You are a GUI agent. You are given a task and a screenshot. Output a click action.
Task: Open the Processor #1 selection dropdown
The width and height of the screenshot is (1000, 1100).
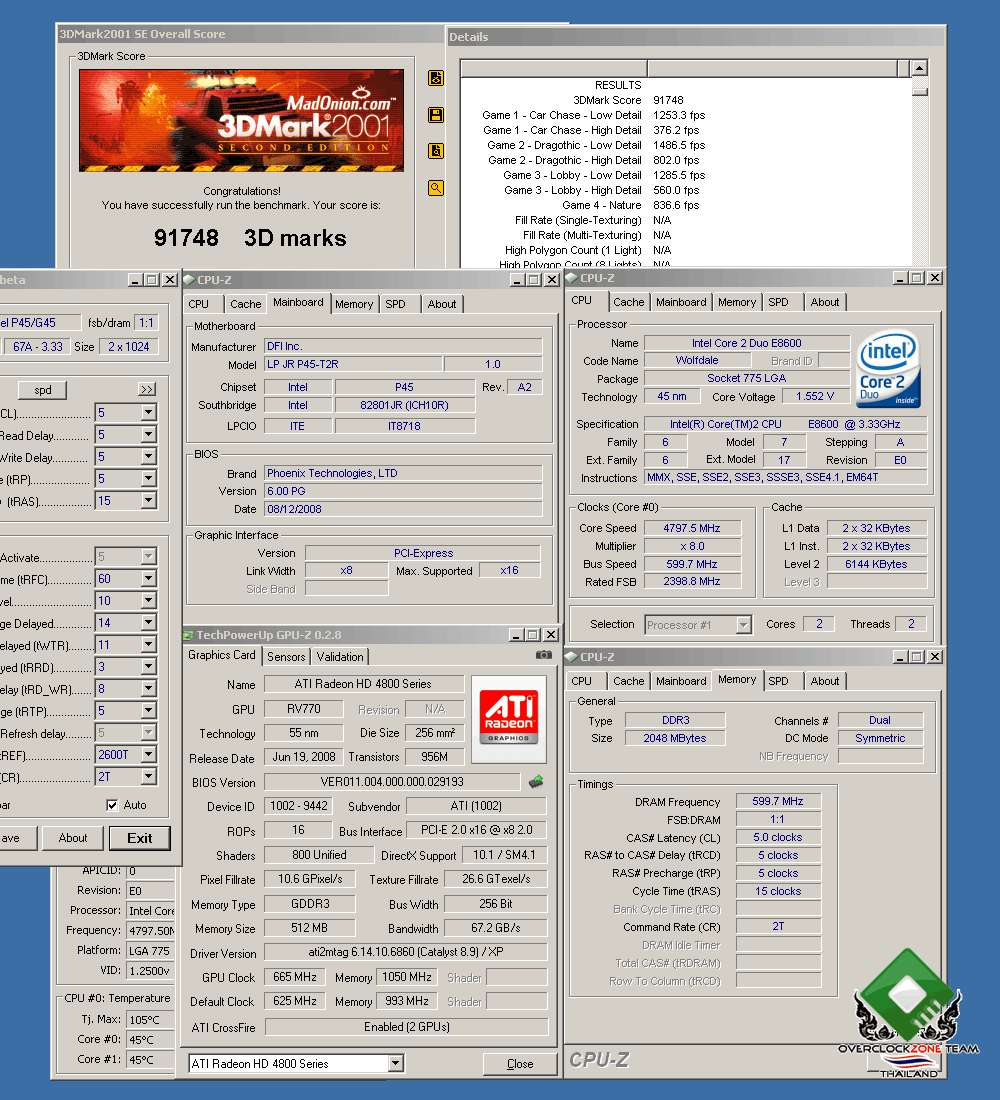[x=744, y=624]
